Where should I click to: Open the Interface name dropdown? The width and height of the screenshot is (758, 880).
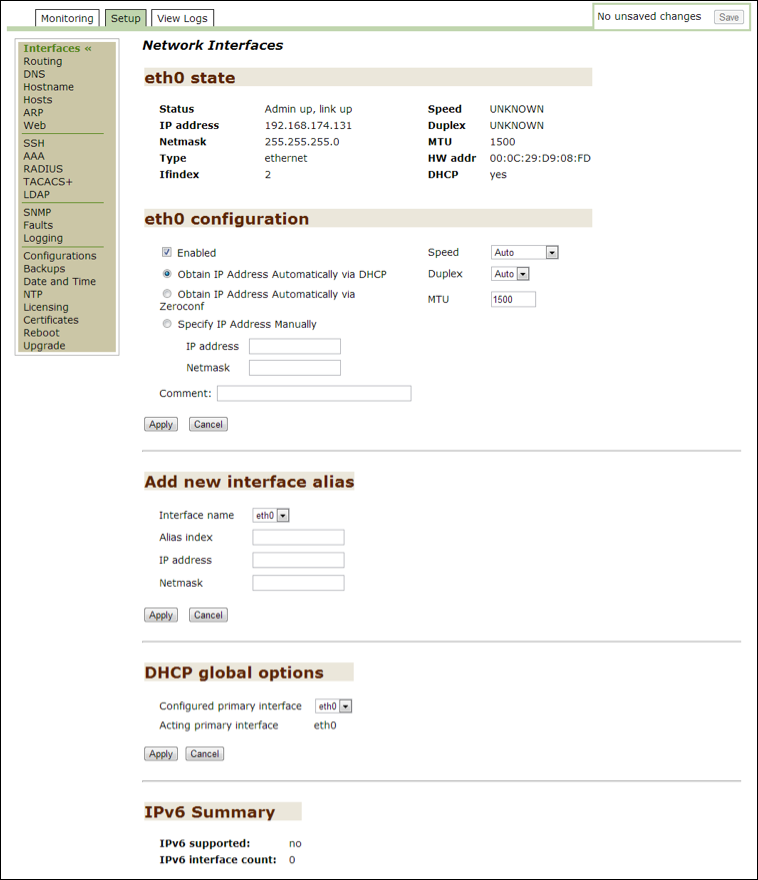coord(271,515)
